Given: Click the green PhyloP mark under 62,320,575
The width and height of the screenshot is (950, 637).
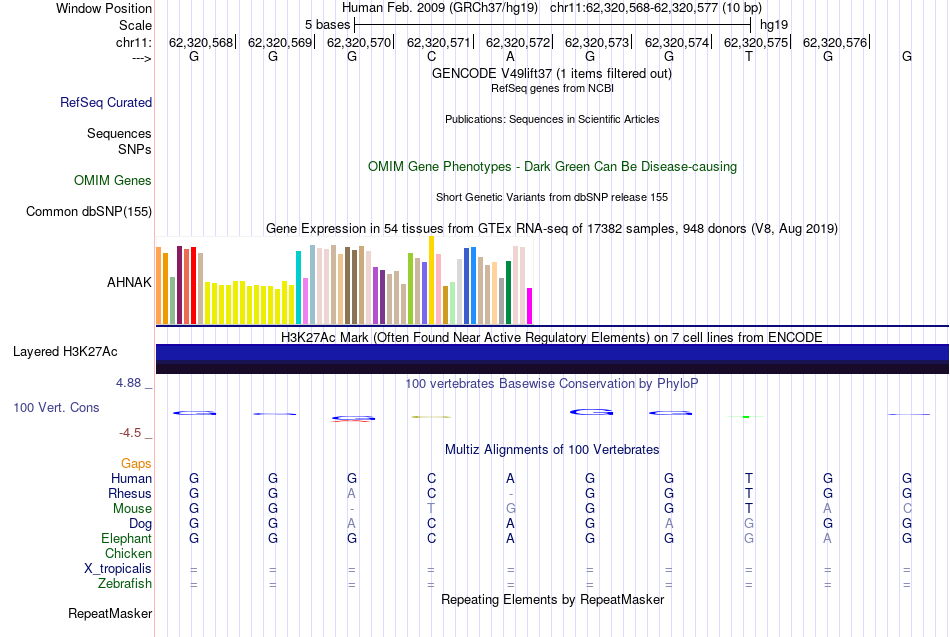Looking at the screenshot, I should [x=746, y=416].
